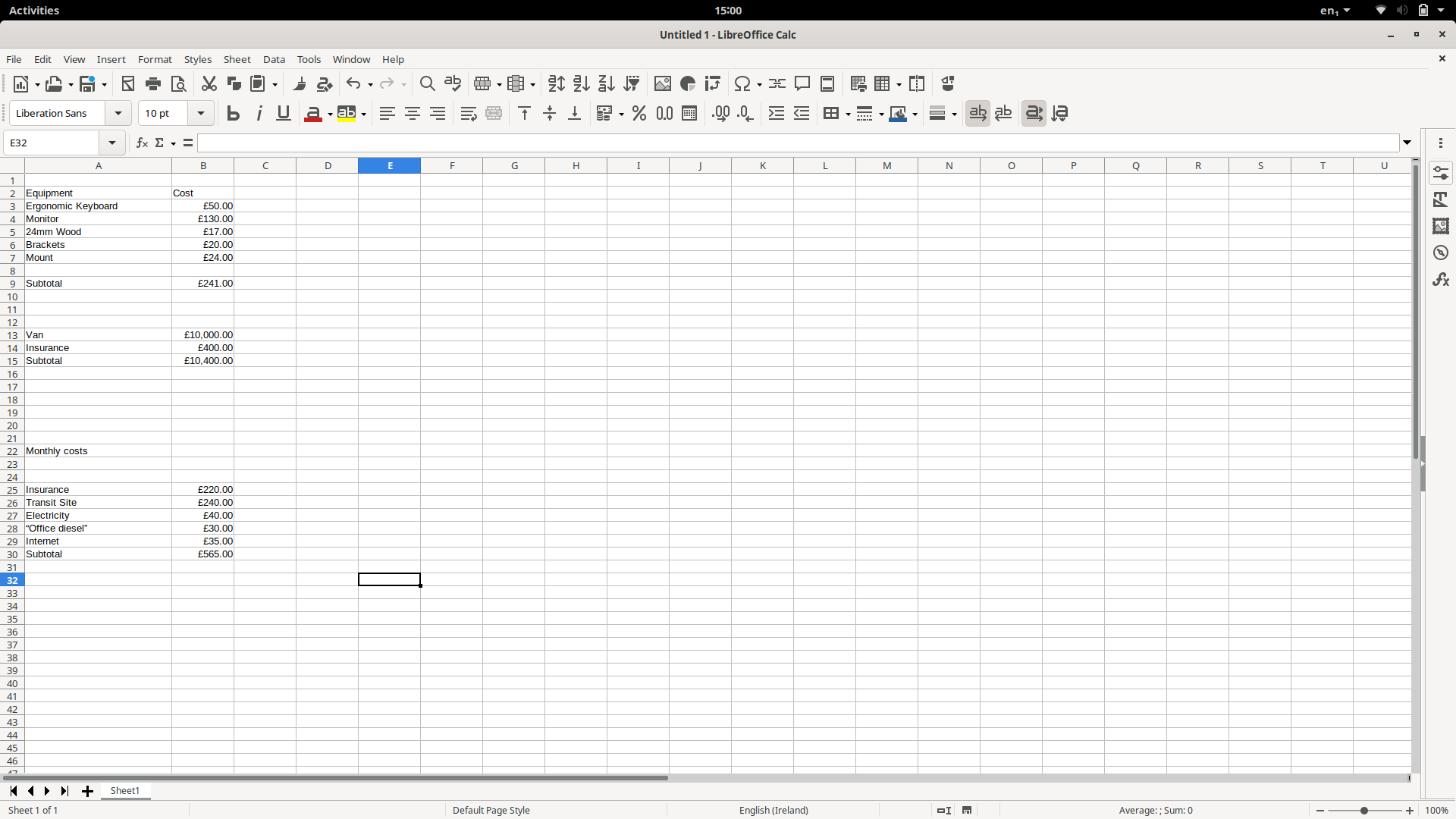Select column E header
Viewport: 1456px width, 819px height.
(390, 165)
